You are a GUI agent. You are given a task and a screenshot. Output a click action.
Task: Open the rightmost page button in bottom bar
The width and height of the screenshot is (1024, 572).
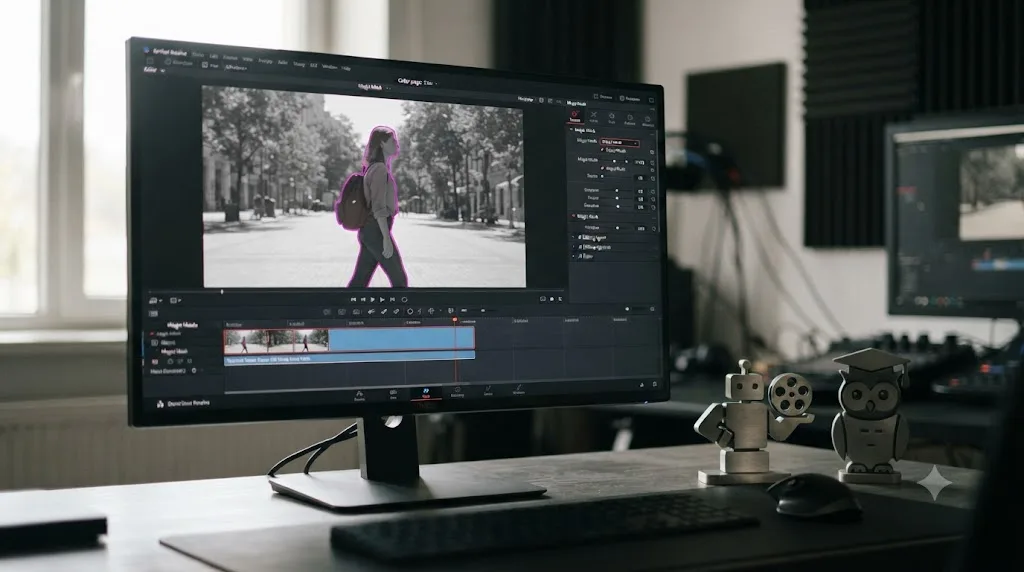click(x=519, y=390)
